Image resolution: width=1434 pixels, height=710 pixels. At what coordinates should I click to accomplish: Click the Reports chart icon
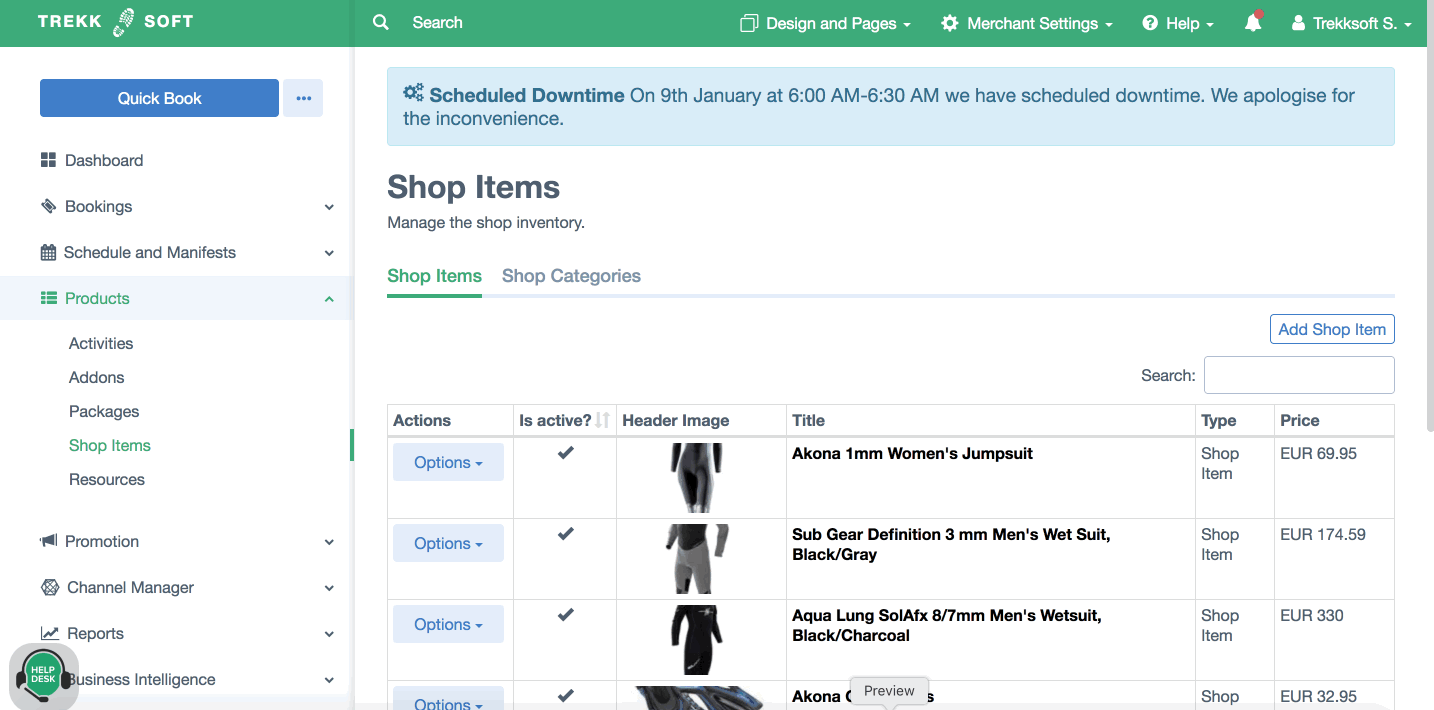pyautogui.click(x=49, y=633)
